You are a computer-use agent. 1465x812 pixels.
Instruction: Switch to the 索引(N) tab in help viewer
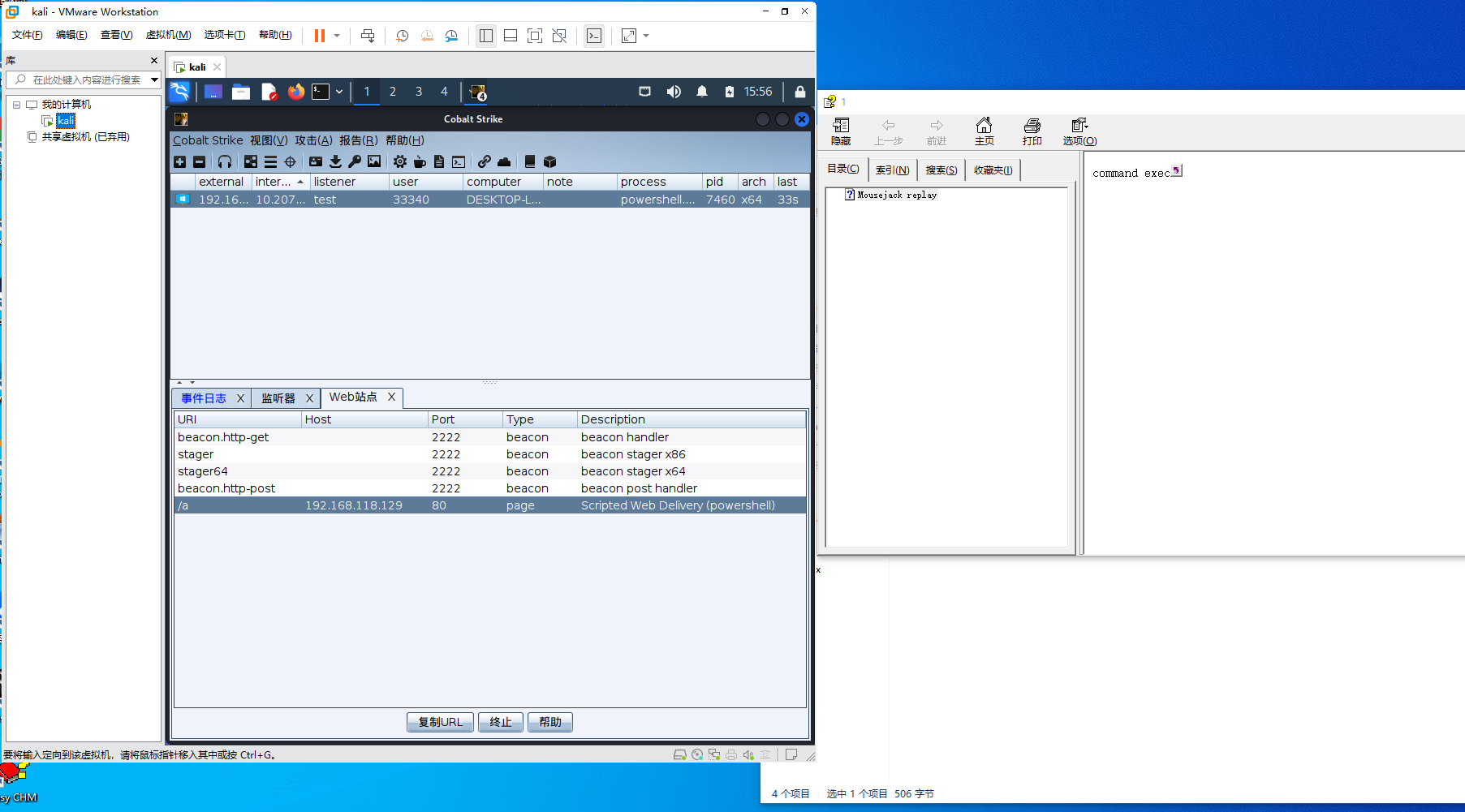892,170
